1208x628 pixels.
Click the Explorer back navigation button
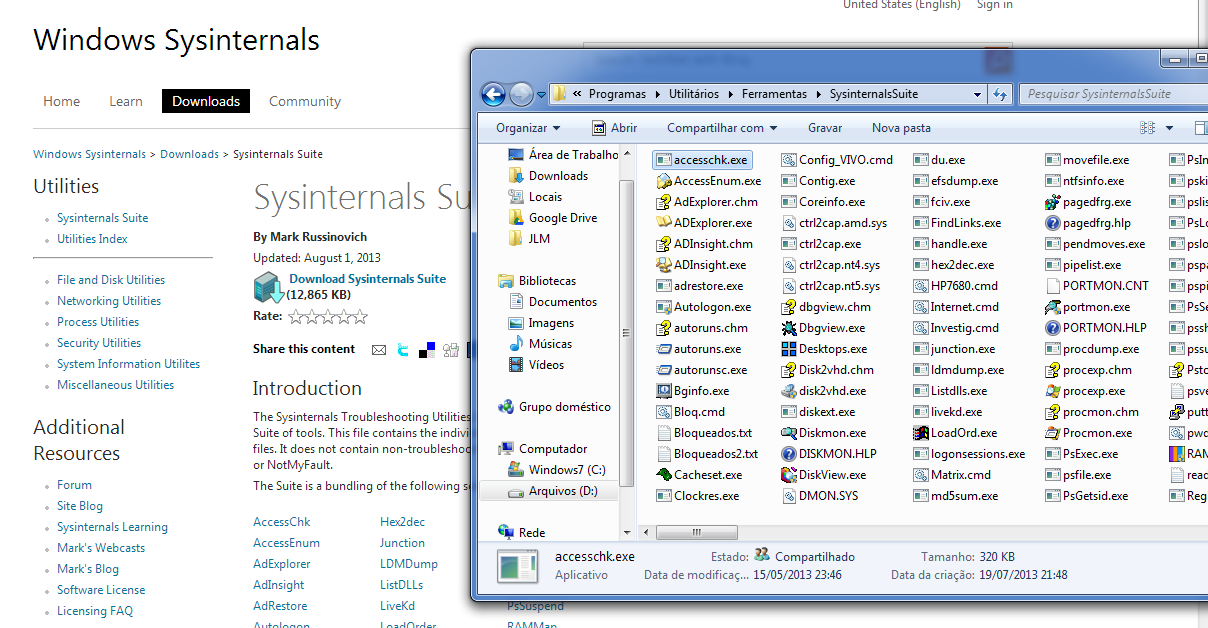click(493, 95)
